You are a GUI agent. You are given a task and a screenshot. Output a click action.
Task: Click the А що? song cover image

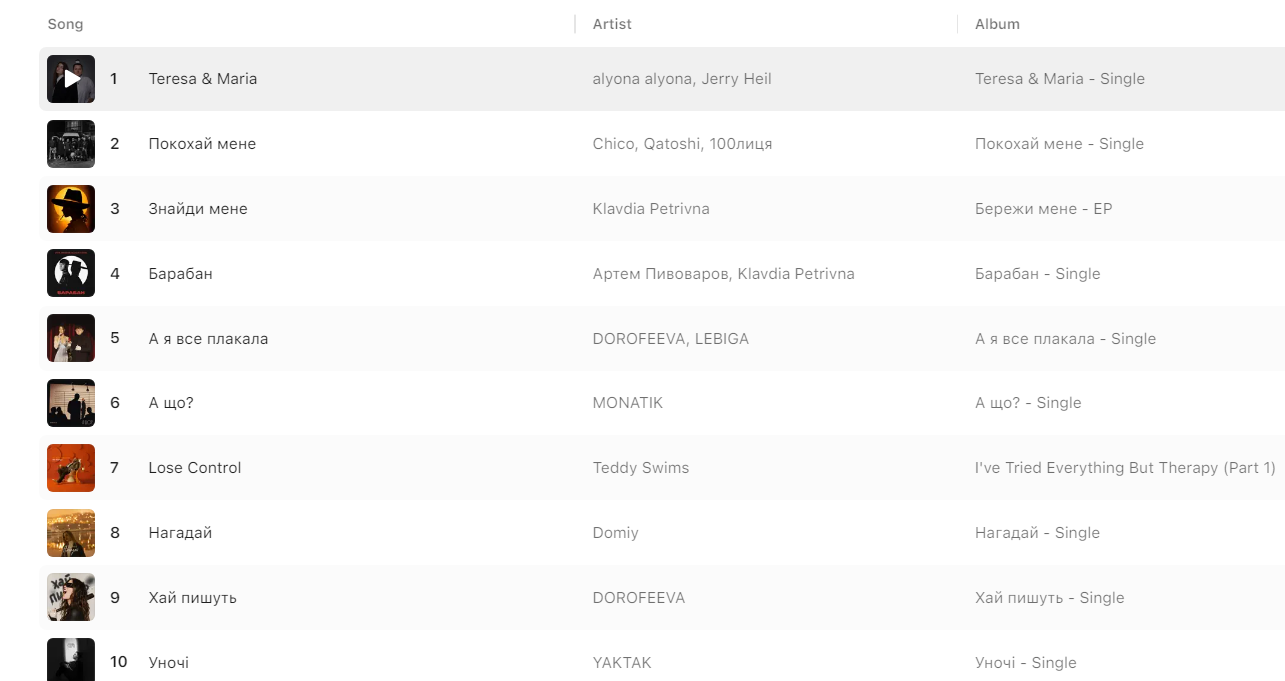tap(71, 403)
